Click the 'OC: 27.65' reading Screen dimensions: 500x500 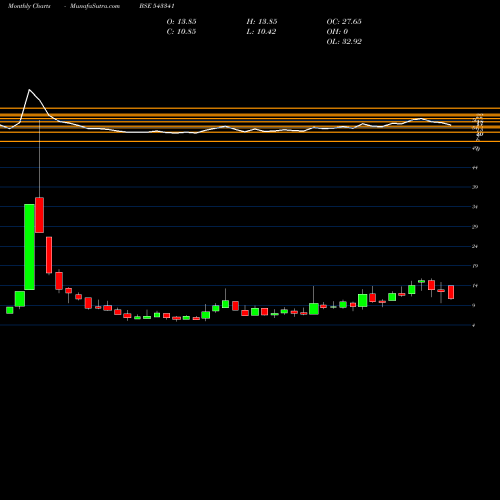click(344, 22)
